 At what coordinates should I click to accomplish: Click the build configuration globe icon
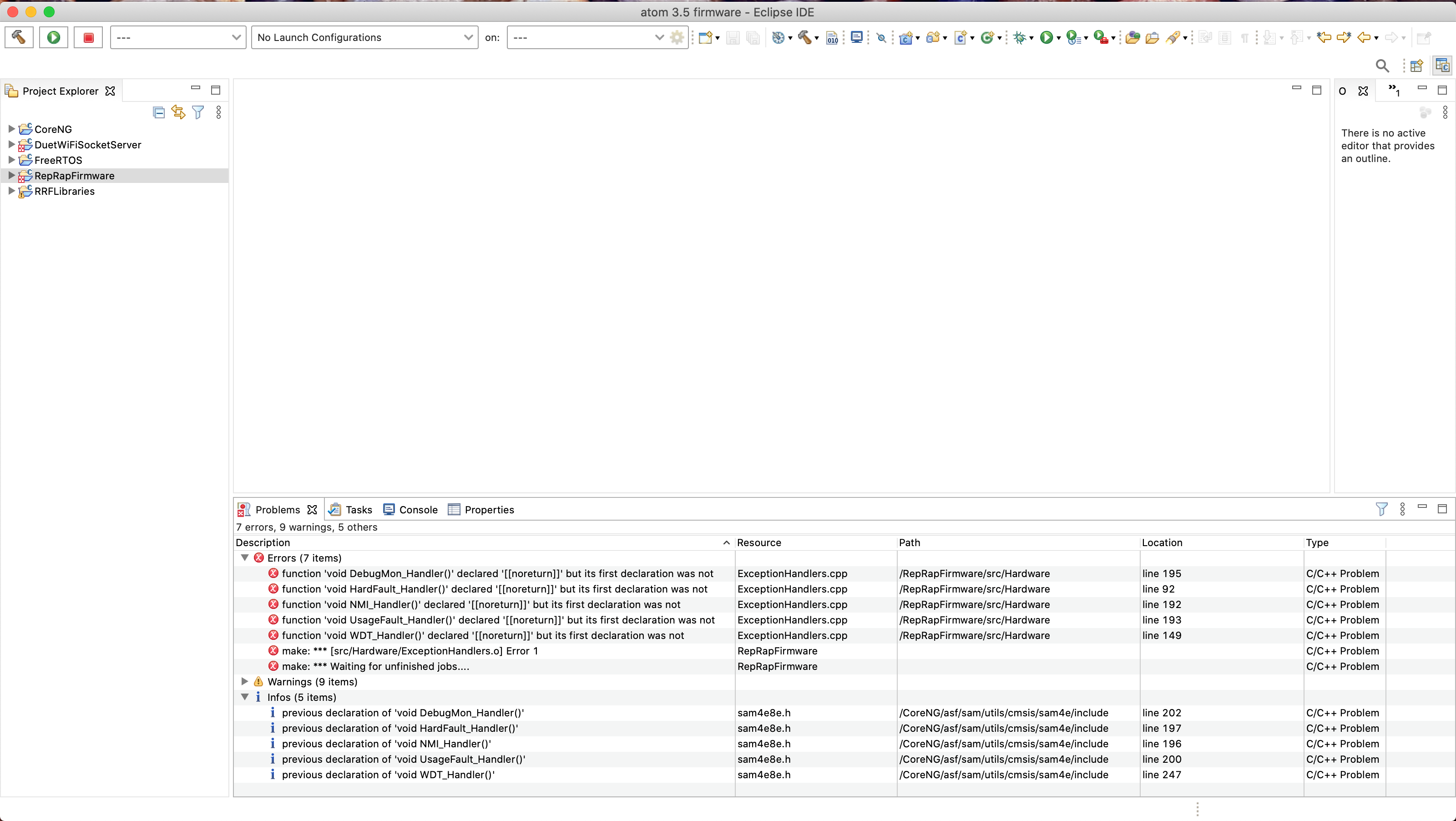pyautogui.click(x=779, y=38)
